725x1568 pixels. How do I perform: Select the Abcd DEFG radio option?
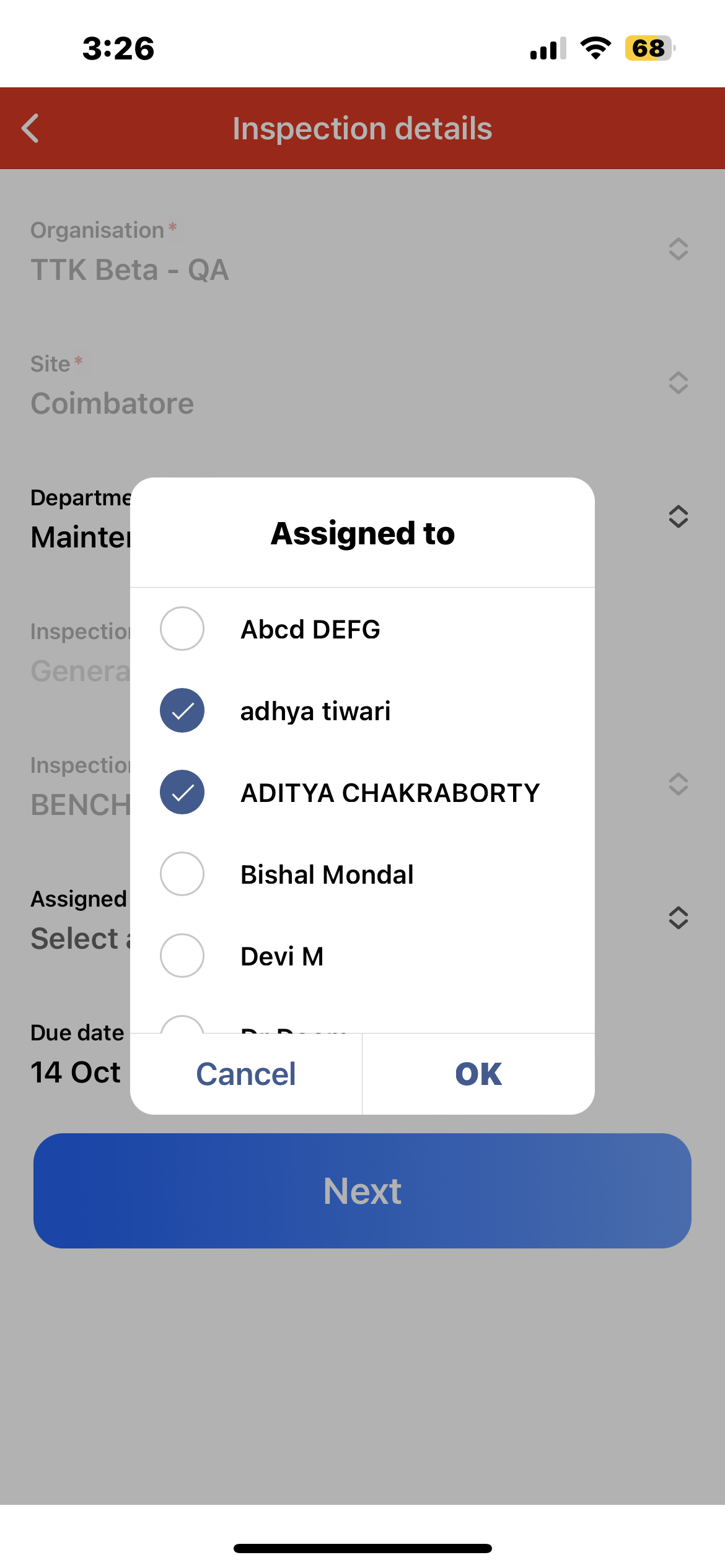[182, 629]
